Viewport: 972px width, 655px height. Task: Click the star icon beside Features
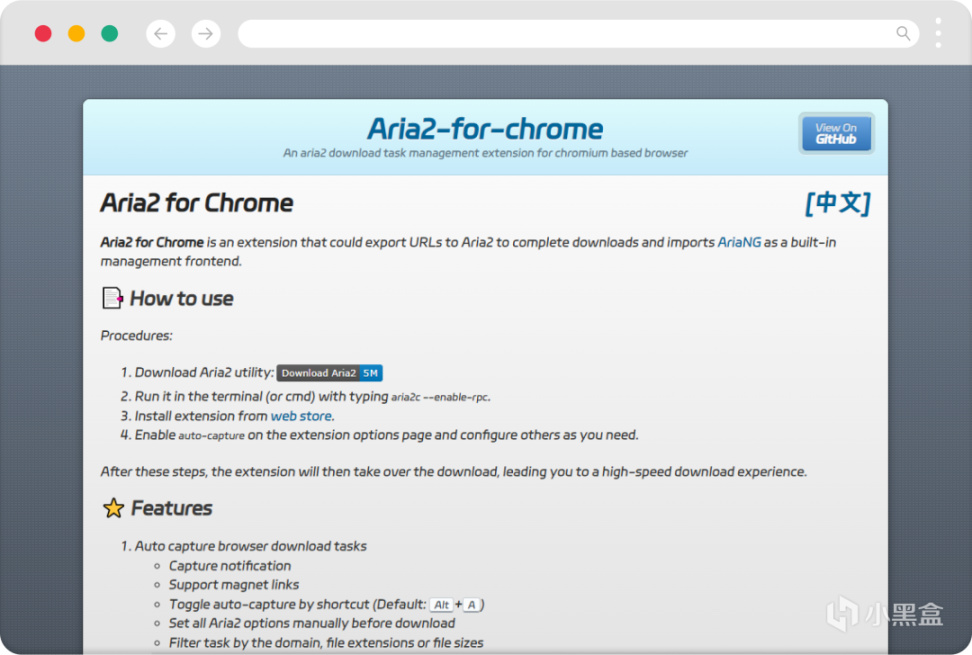pyautogui.click(x=113, y=508)
